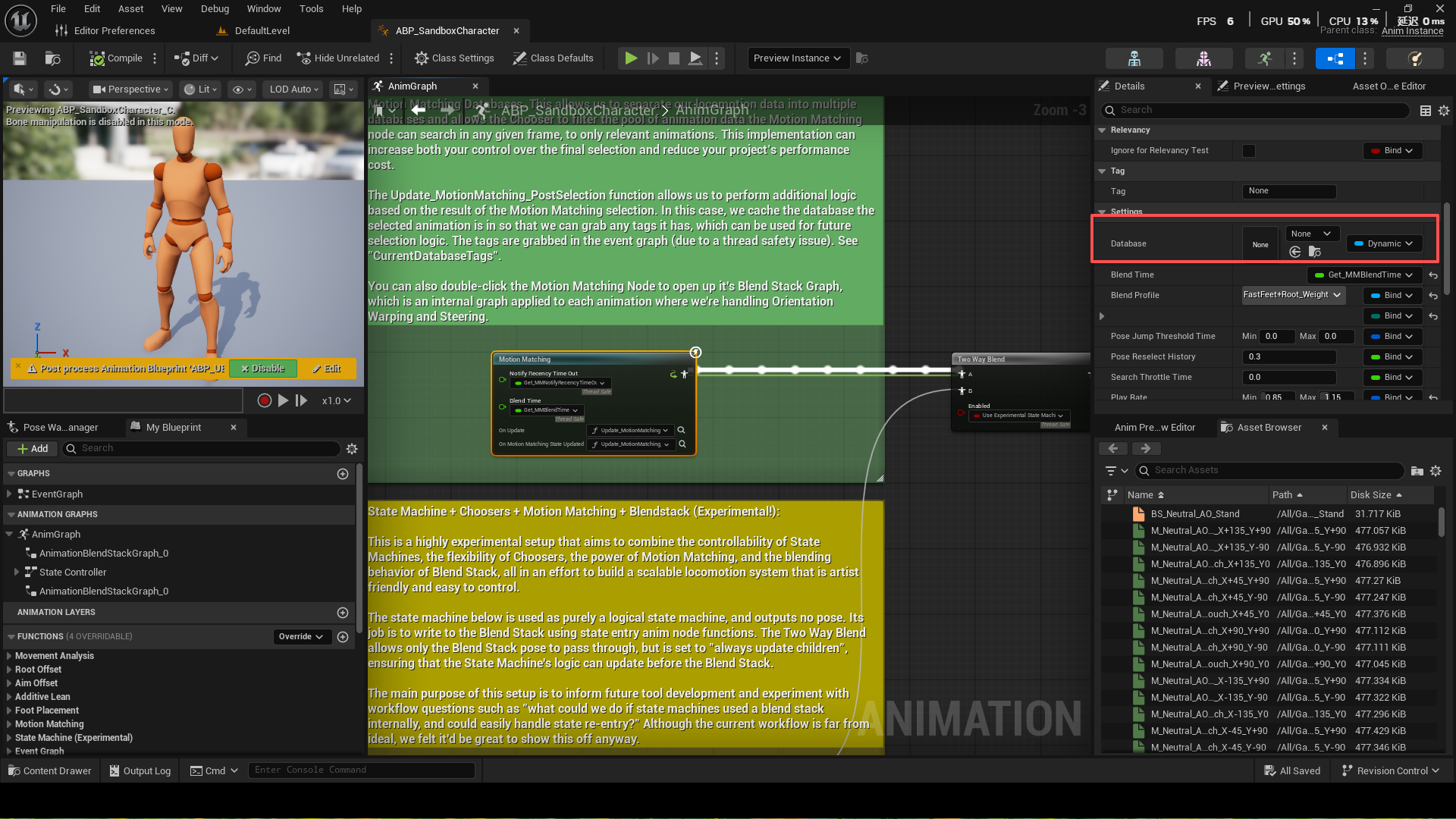1456x819 pixels.
Task: Click the Compile button
Action: coord(116,58)
